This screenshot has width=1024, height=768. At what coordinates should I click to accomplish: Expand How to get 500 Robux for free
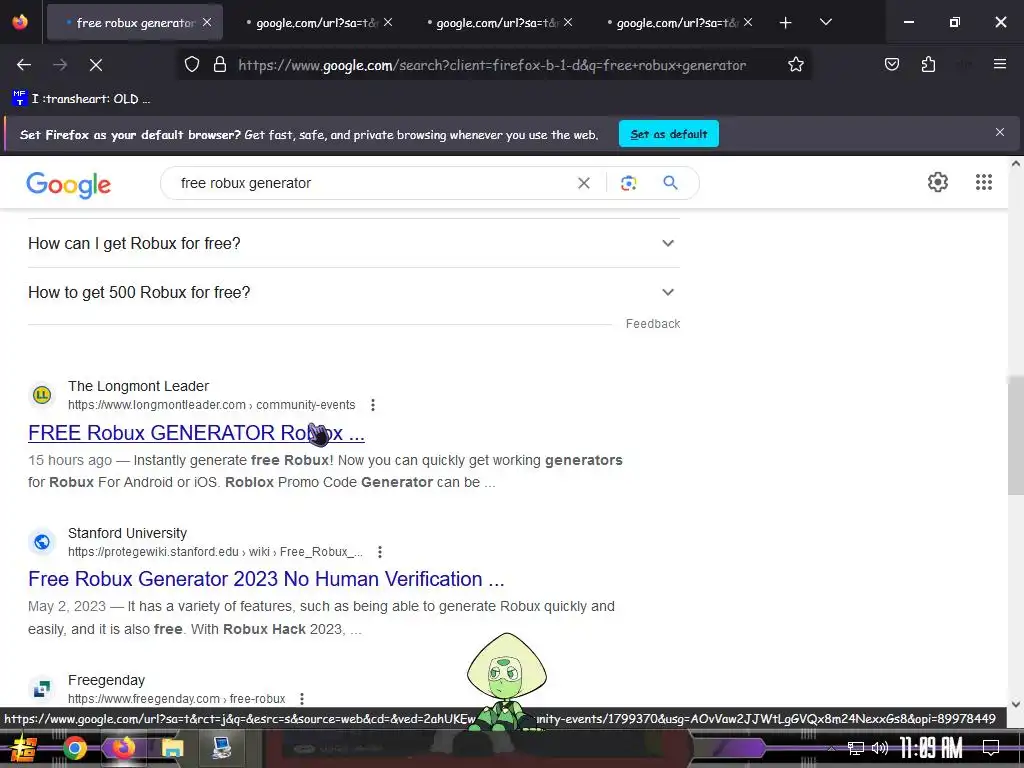pyautogui.click(x=354, y=292)
